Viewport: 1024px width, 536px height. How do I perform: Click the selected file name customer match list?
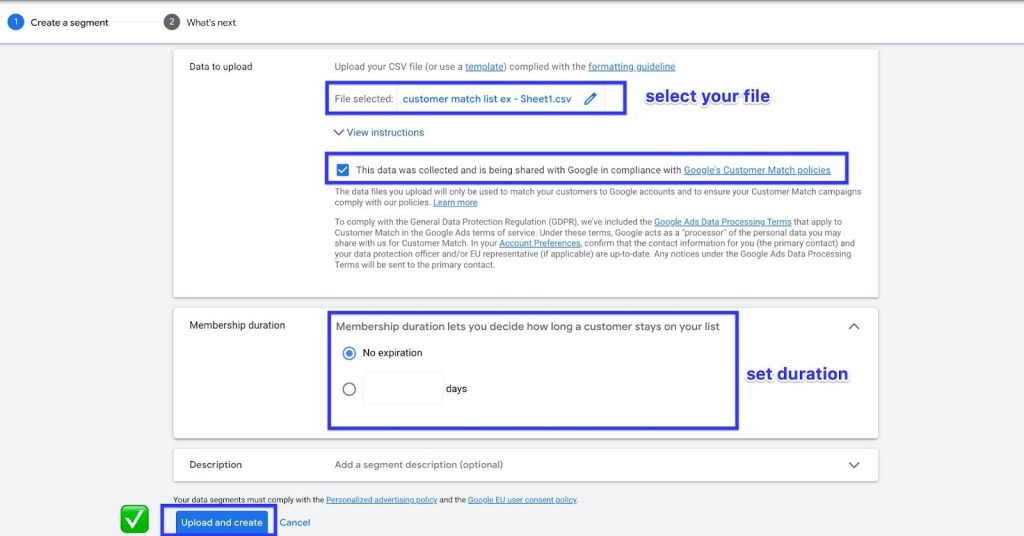coord(487,99)
